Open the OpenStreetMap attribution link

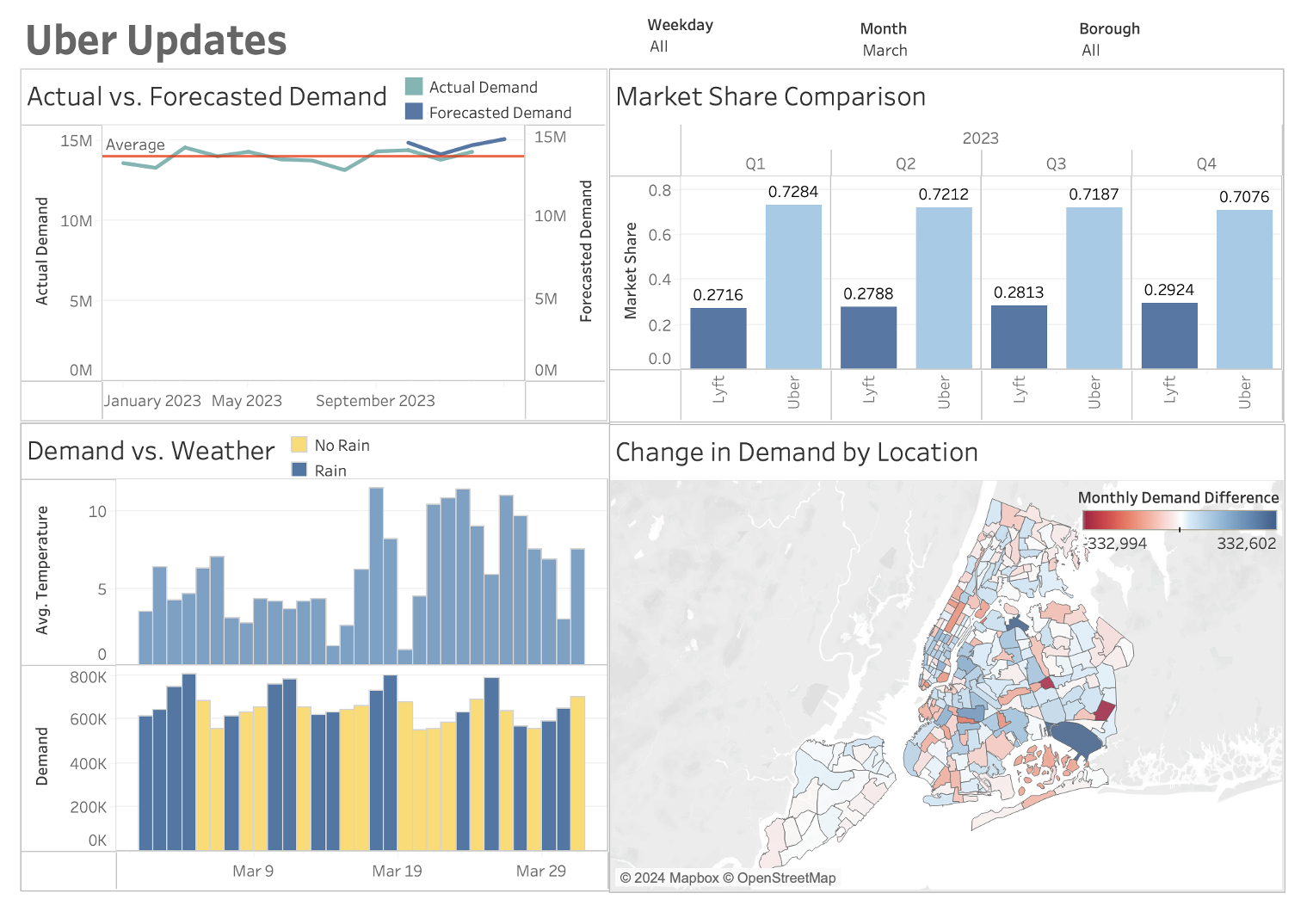click(x=786, y=878)
